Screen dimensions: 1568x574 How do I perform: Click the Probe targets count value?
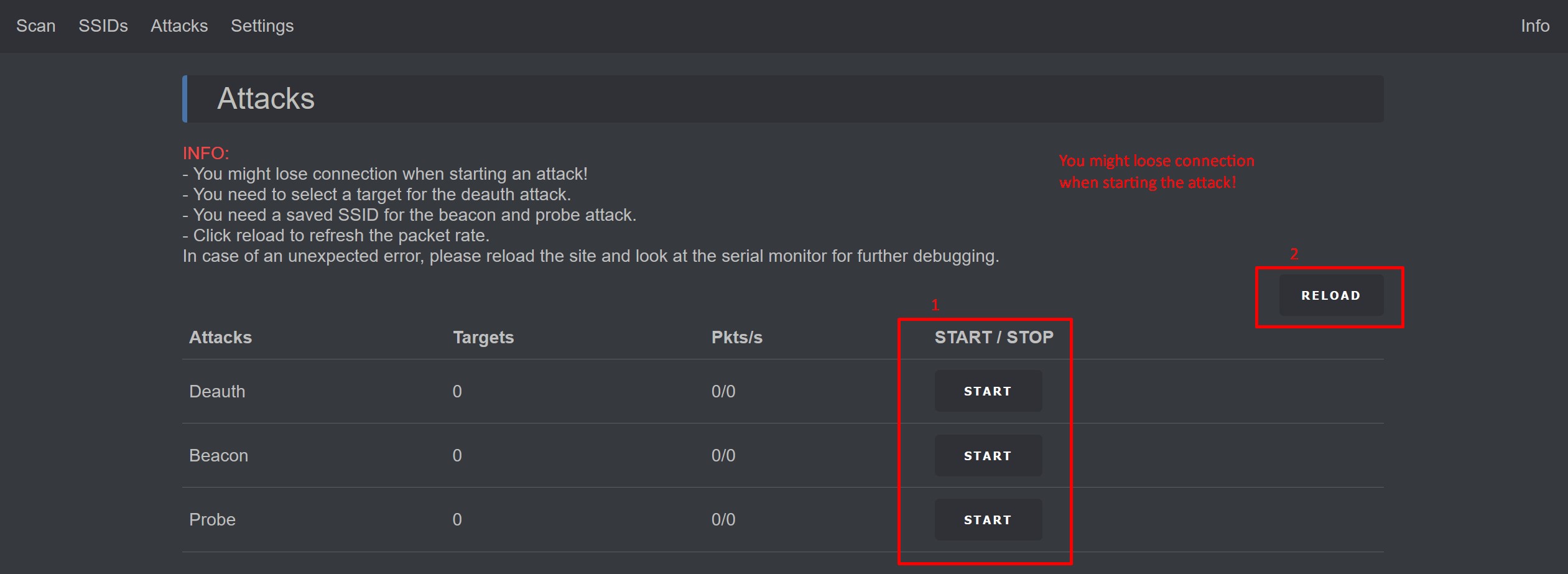[x=457, y=519]
